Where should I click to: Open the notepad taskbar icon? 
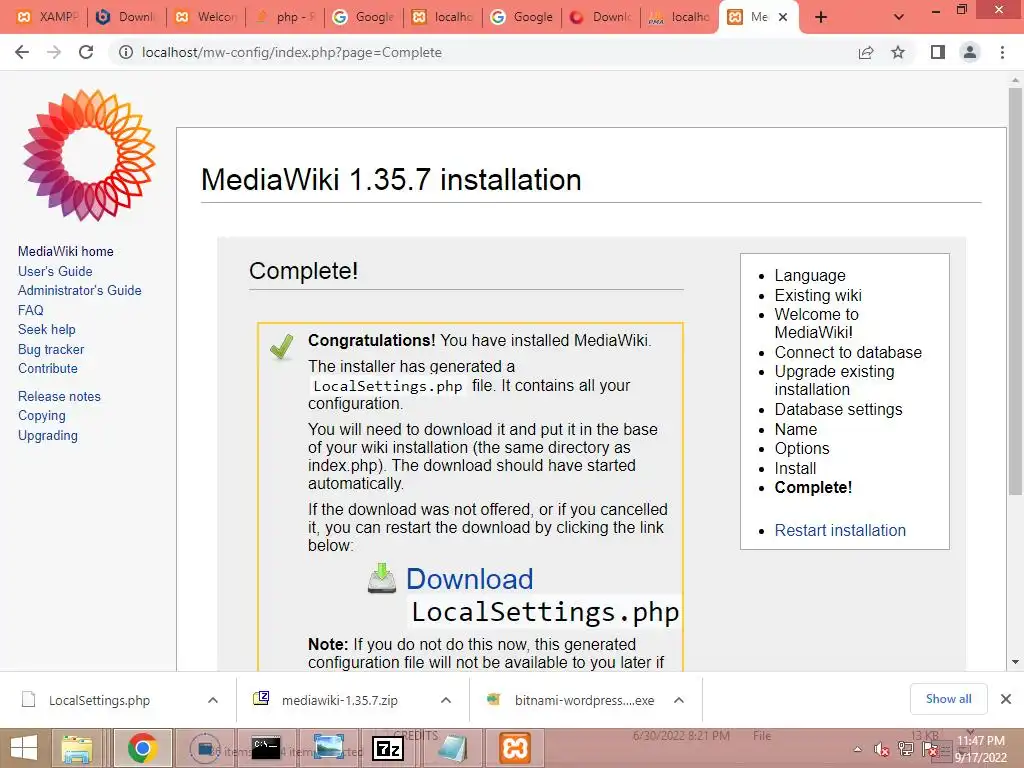pos(452,748)
